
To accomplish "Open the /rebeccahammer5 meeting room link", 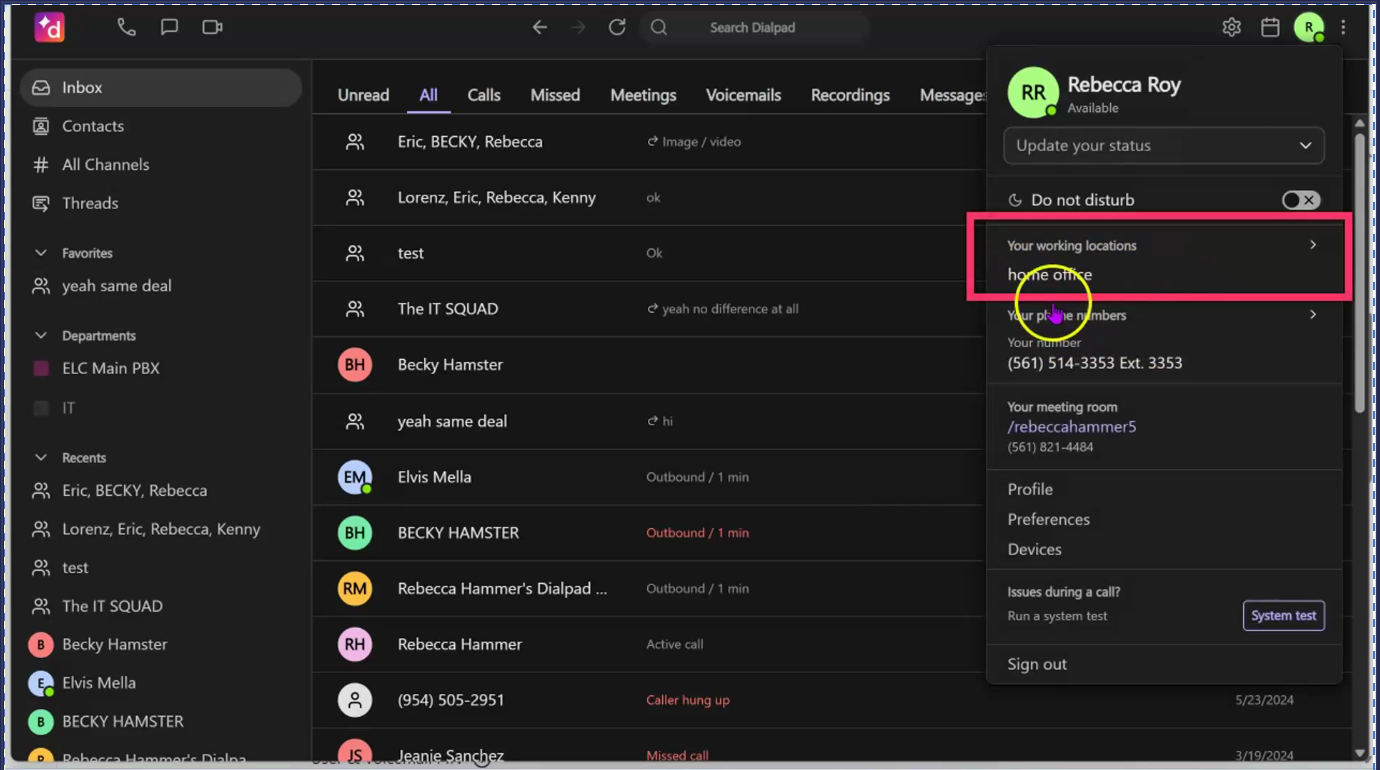I will tap(1072, 427).
